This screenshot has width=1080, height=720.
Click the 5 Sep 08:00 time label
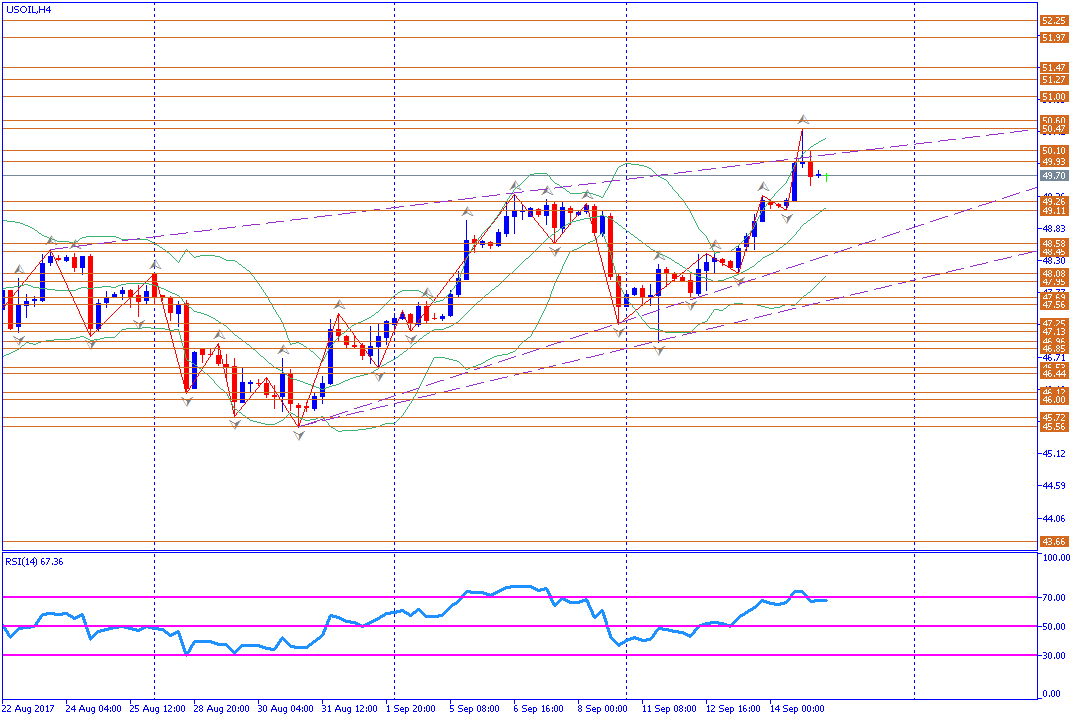(x=474, y=708)
